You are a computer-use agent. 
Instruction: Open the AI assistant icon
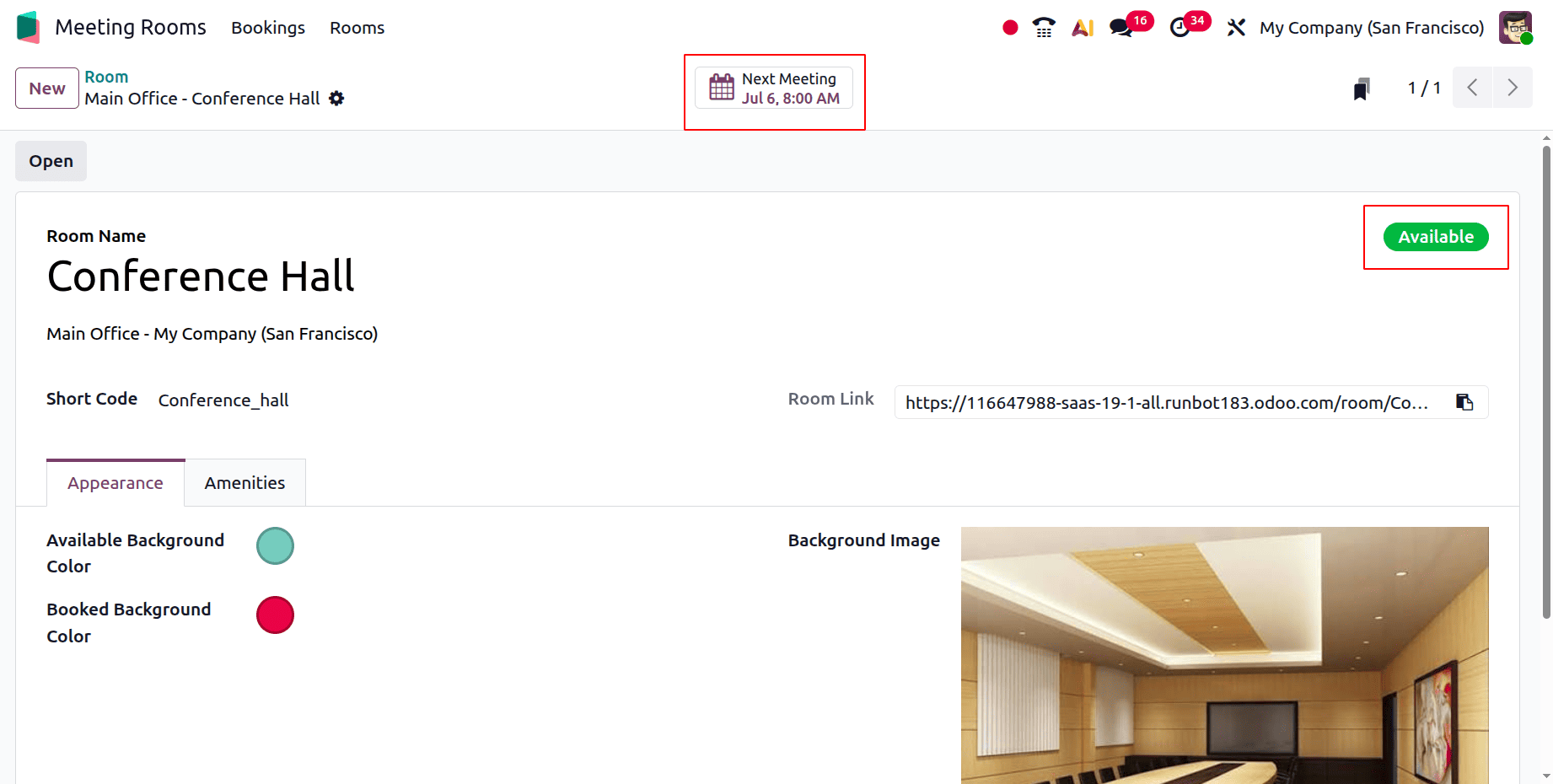pyautogui.click(x=1083, y=28)
